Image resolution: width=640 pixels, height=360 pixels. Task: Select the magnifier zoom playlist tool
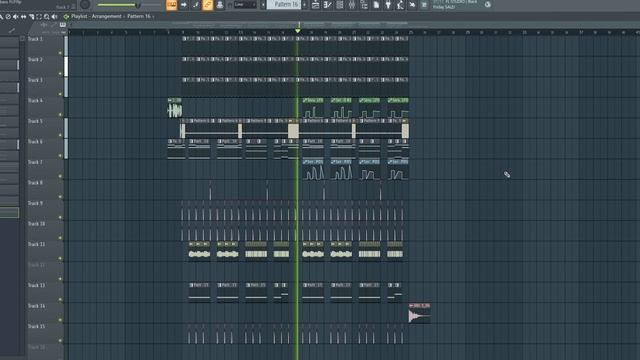pyautogui.click(x=47, y=17)
